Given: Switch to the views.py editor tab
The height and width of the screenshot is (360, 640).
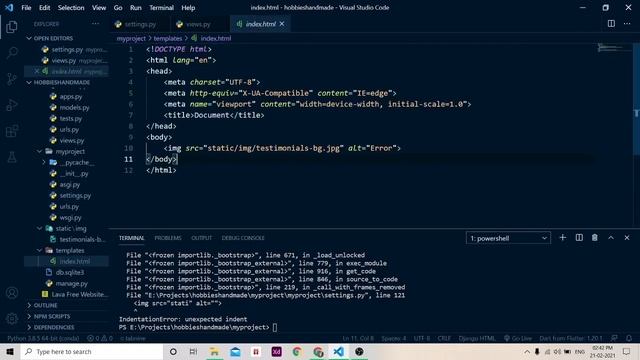Looking at the screenshot, I should click(198, 24).
